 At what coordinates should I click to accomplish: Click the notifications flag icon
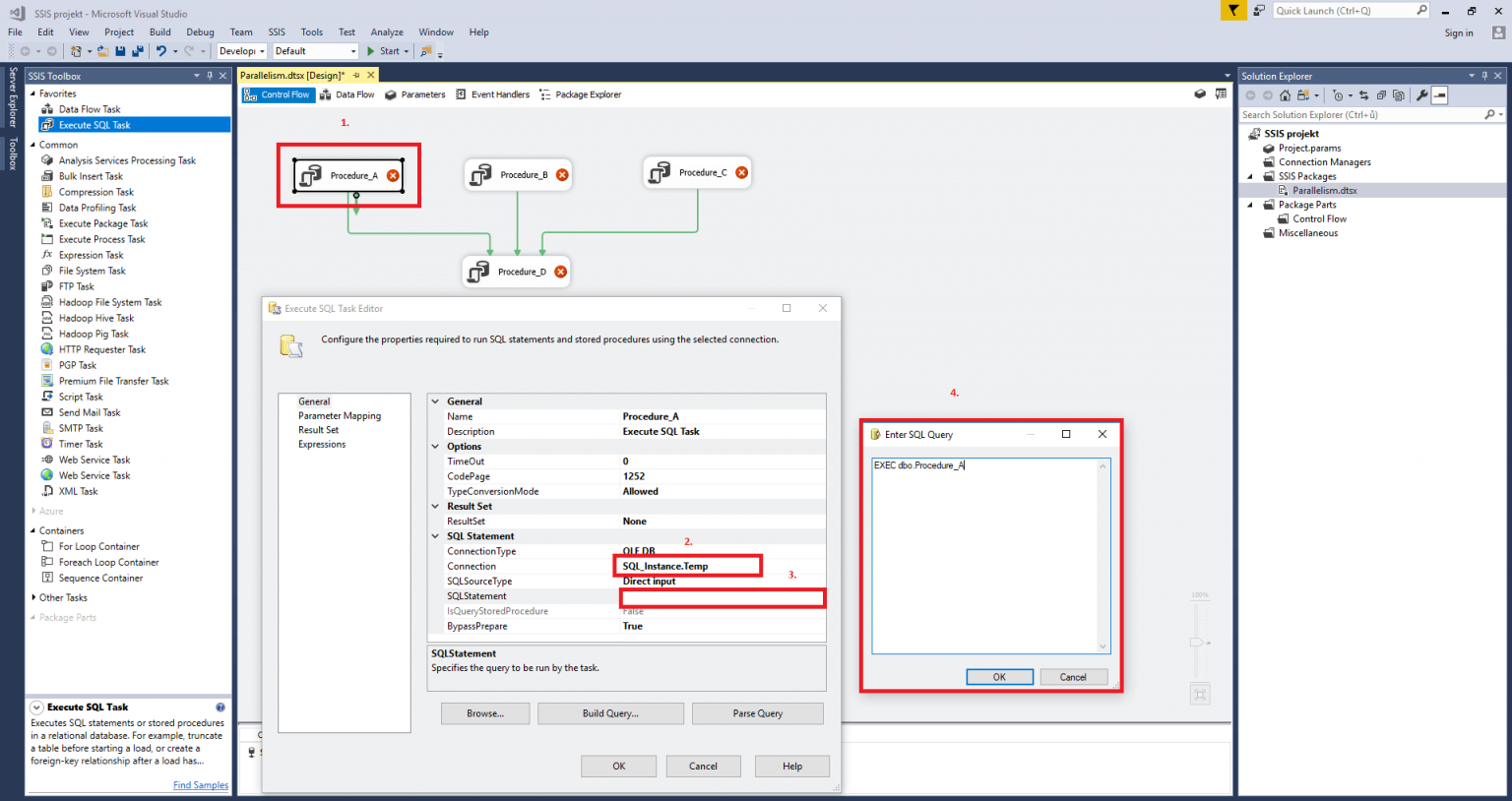(1233, 11)
